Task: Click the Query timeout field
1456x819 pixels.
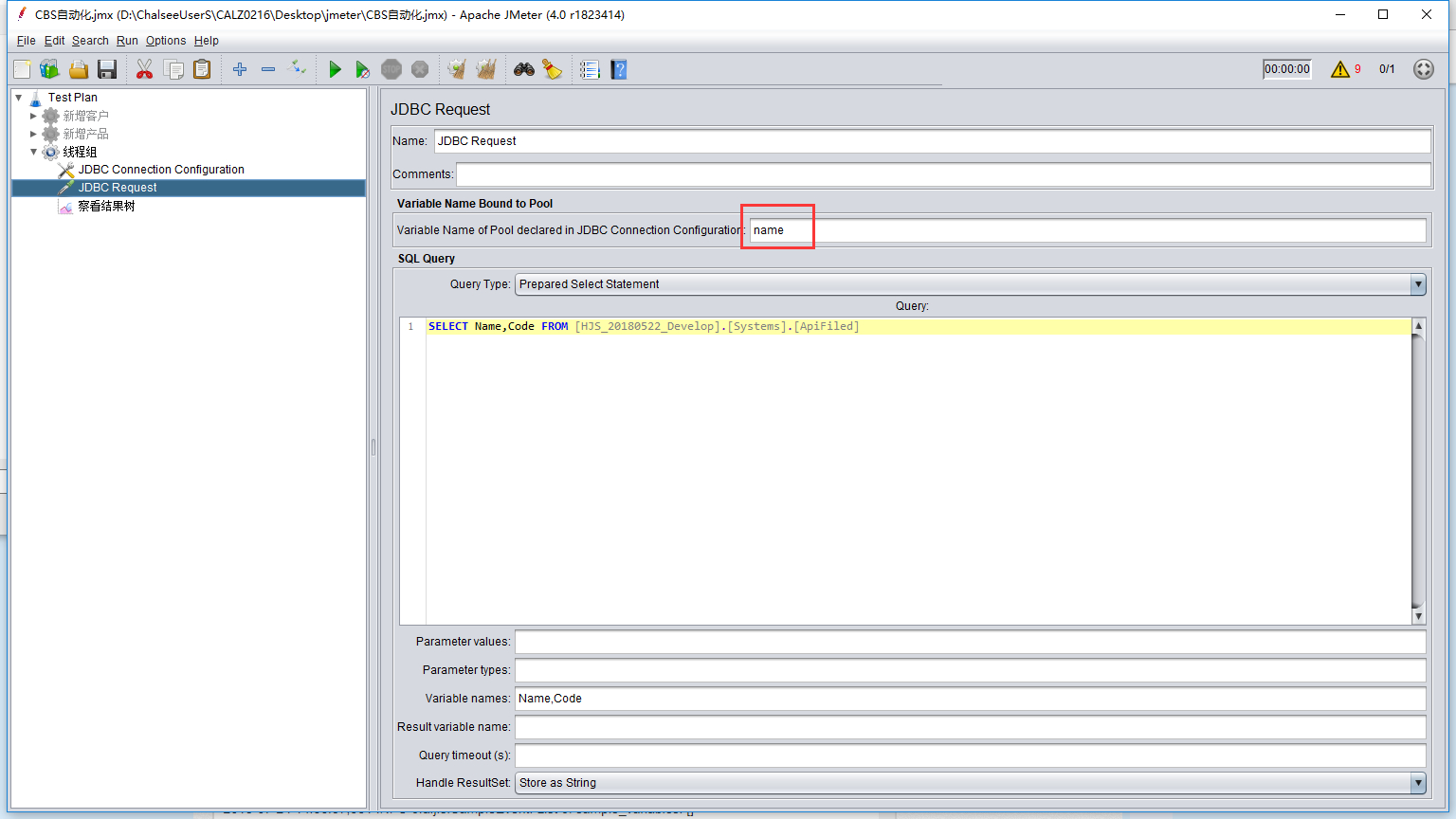Action: click(970, 755)
